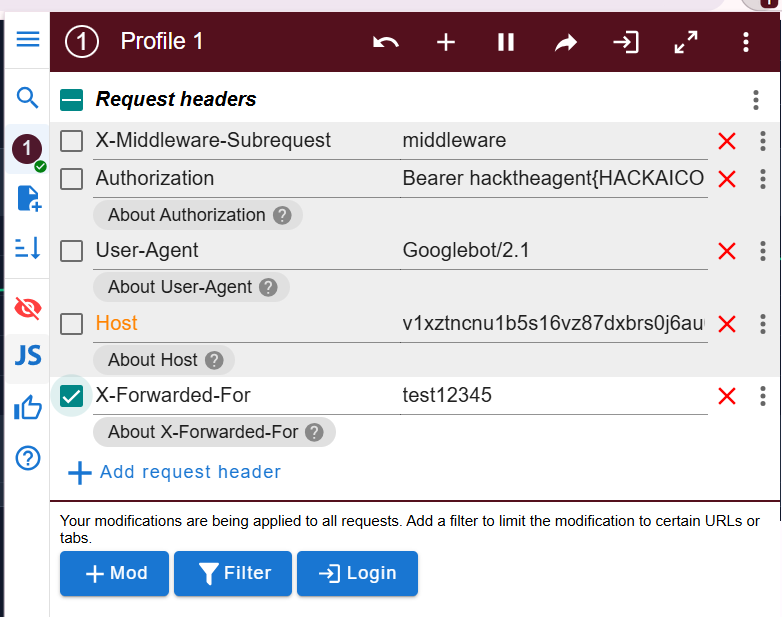Select Profile 1 badge in sidebar
Viewport: 782px width, 617px height.
pyautogui.click(x=27, y=149)
